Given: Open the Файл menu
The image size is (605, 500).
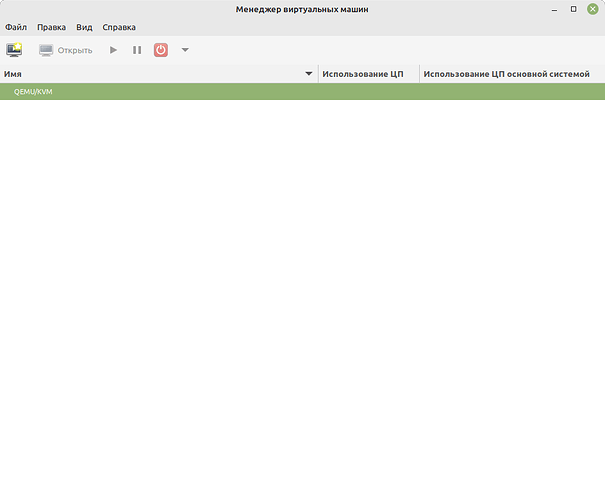Looking at the screenshot, I should point(16,27).
